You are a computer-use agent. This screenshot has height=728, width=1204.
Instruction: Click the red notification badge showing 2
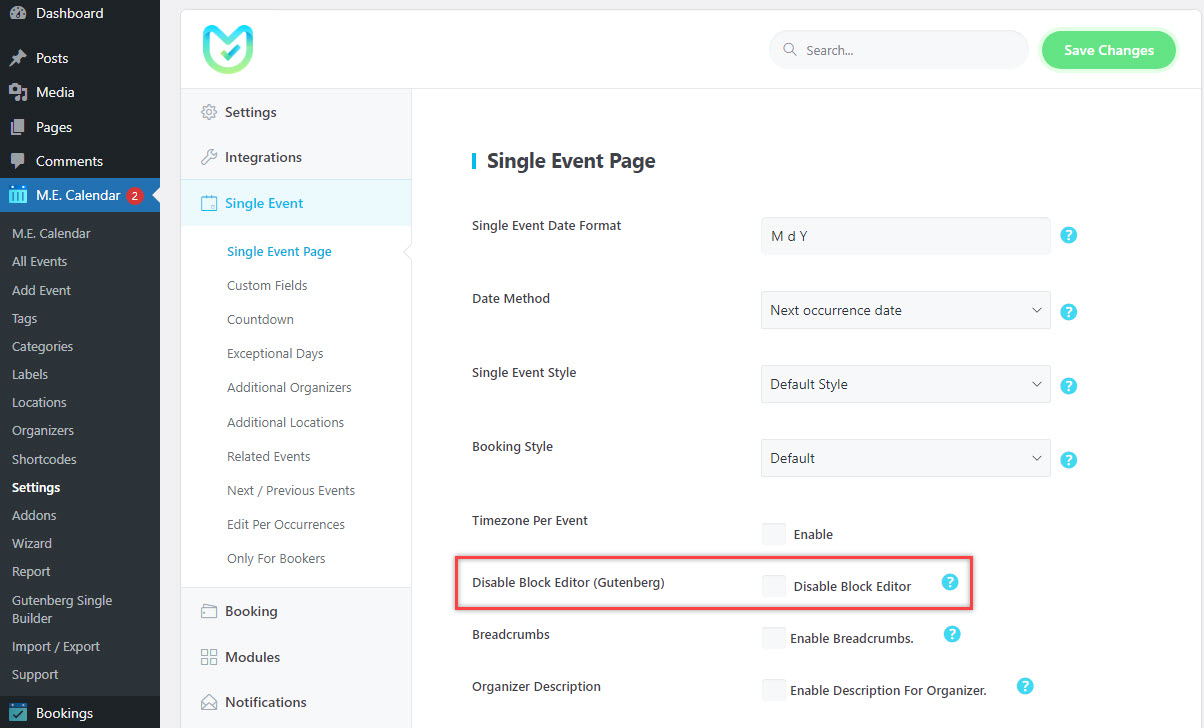(x=135, y=196)
